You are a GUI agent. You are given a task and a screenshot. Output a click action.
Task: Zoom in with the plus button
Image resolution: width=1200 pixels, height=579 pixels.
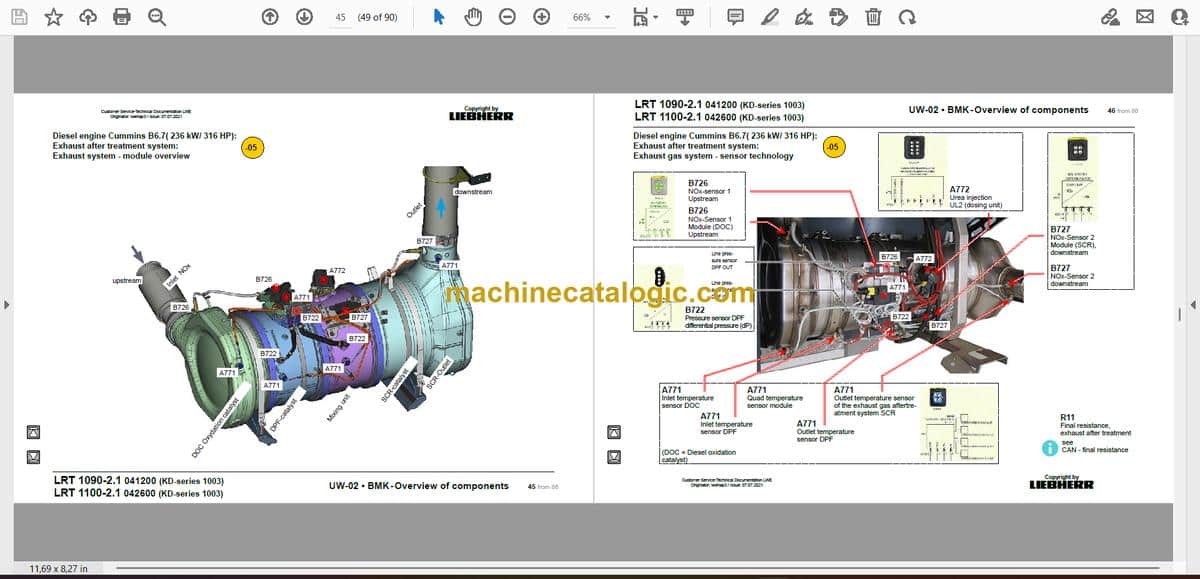[541, 17]
